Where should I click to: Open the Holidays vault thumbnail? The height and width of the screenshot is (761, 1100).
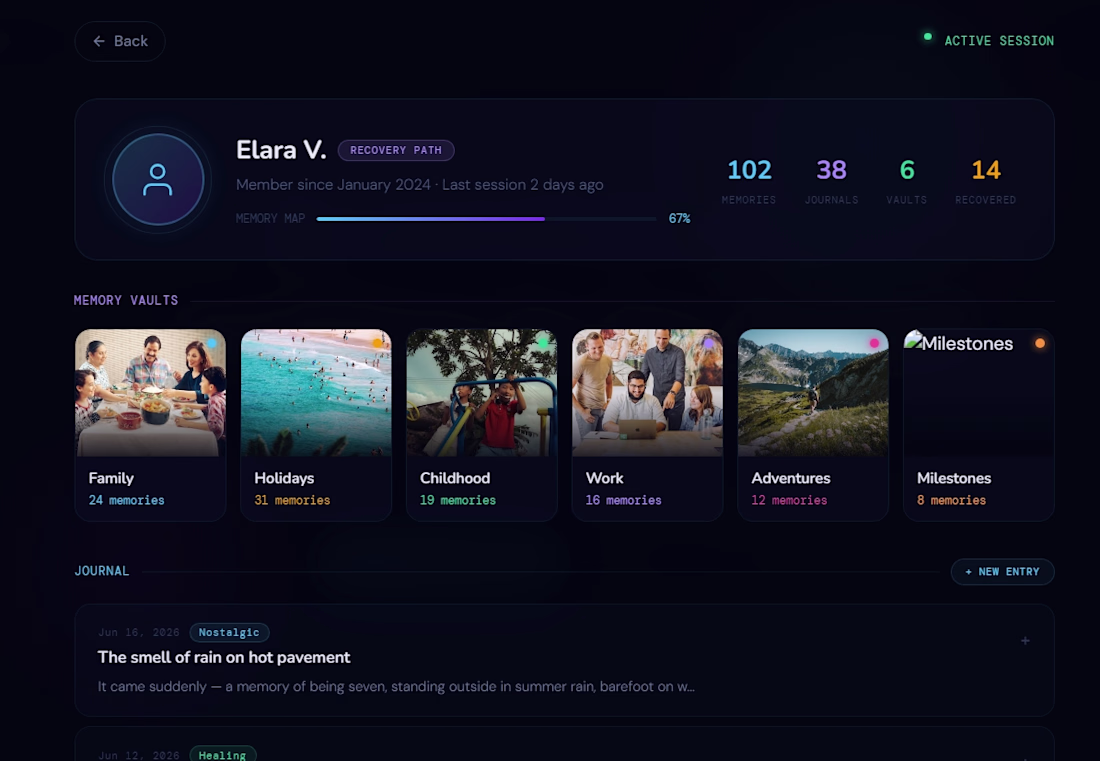click(x=316, y=393)
